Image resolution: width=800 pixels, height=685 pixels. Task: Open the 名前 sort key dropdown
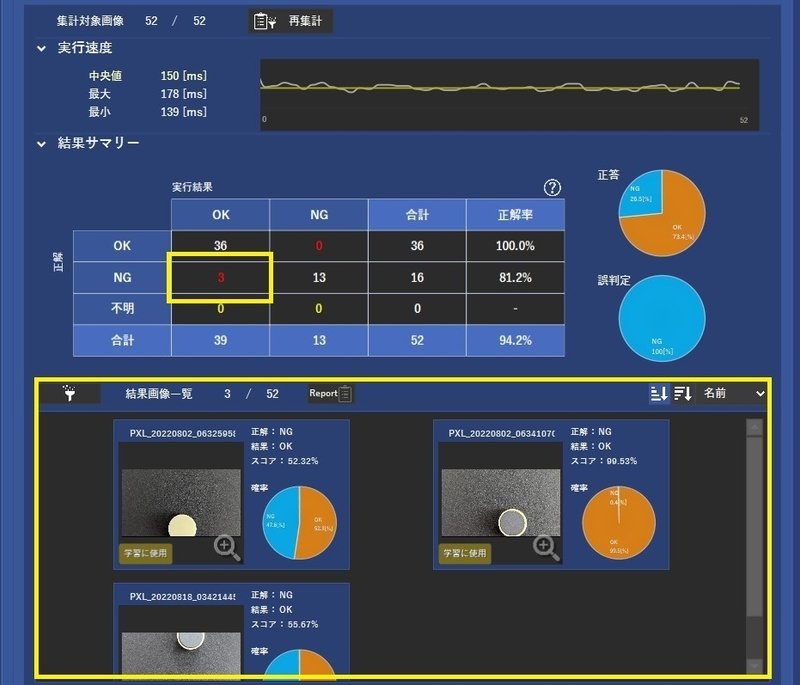[734, 393]
